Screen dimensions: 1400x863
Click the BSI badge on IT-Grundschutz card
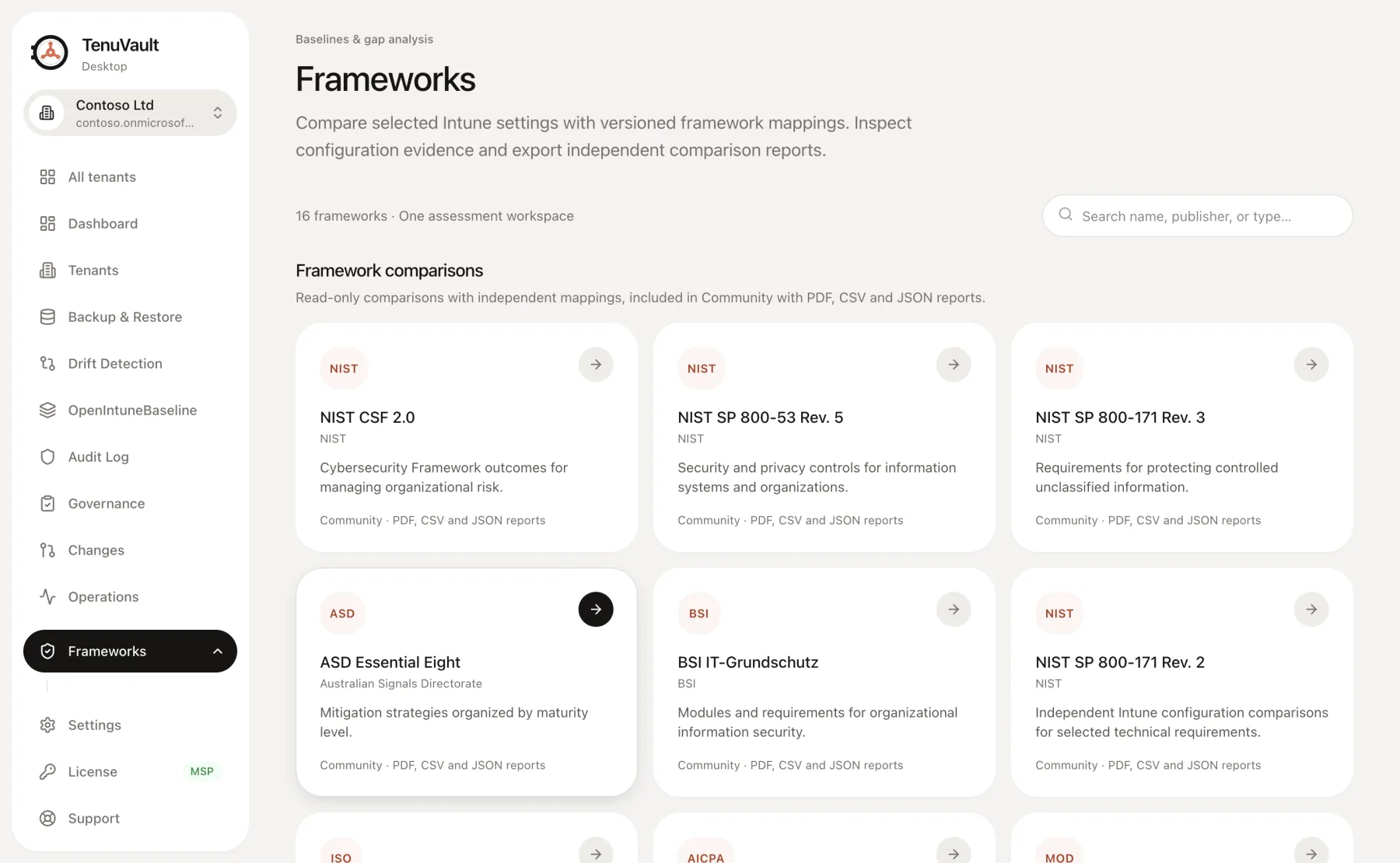pyautogui.click(x=699, y=613)
